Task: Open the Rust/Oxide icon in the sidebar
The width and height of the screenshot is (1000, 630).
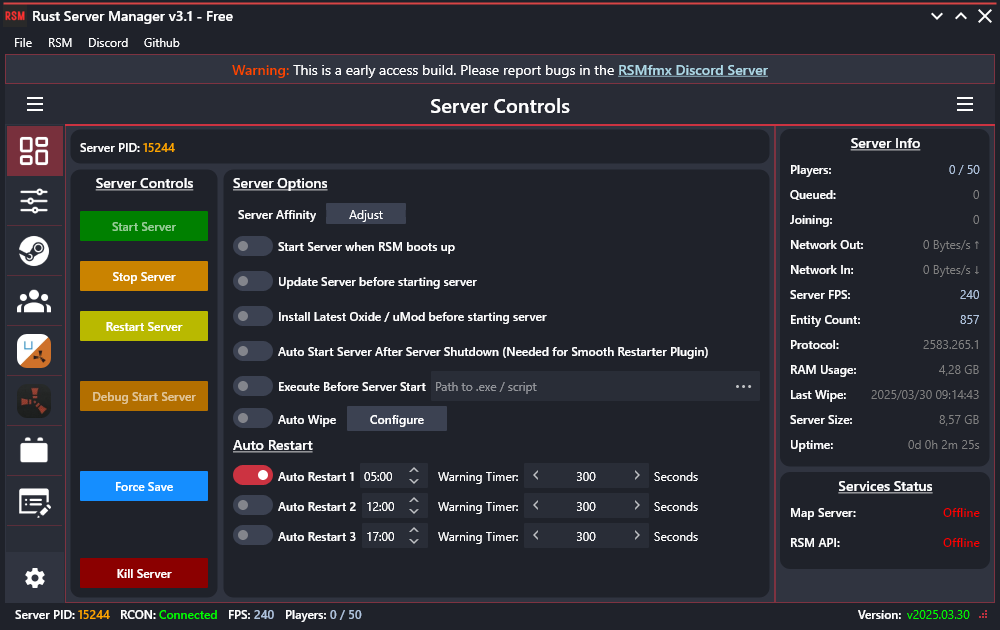Action: click(x=34, y=401)
